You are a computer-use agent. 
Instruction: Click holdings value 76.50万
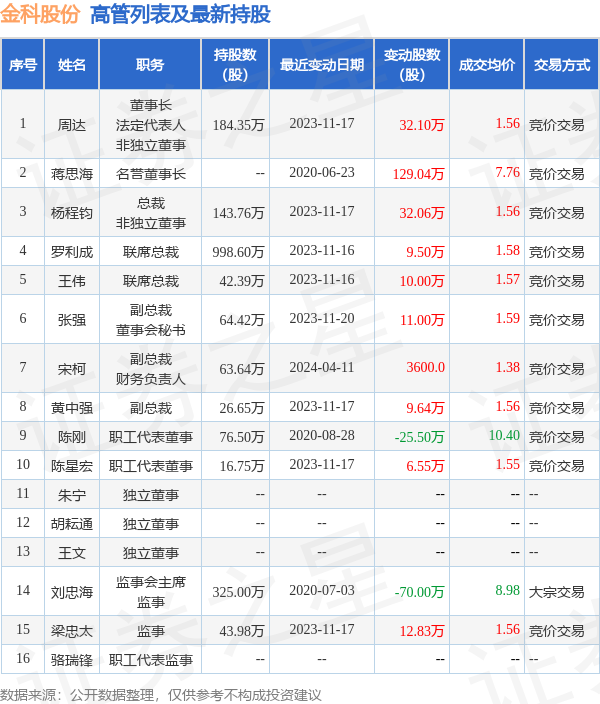click(242, 437)
